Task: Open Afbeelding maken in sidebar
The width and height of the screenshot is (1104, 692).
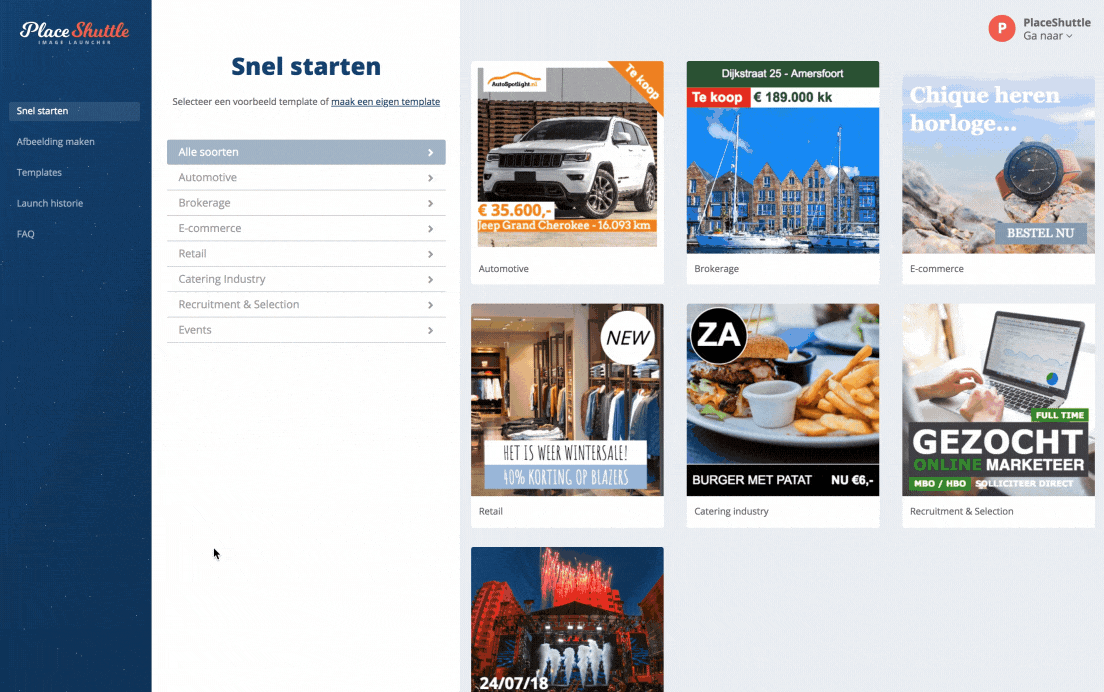Action: pyautogui.click(x=56, y=141)
